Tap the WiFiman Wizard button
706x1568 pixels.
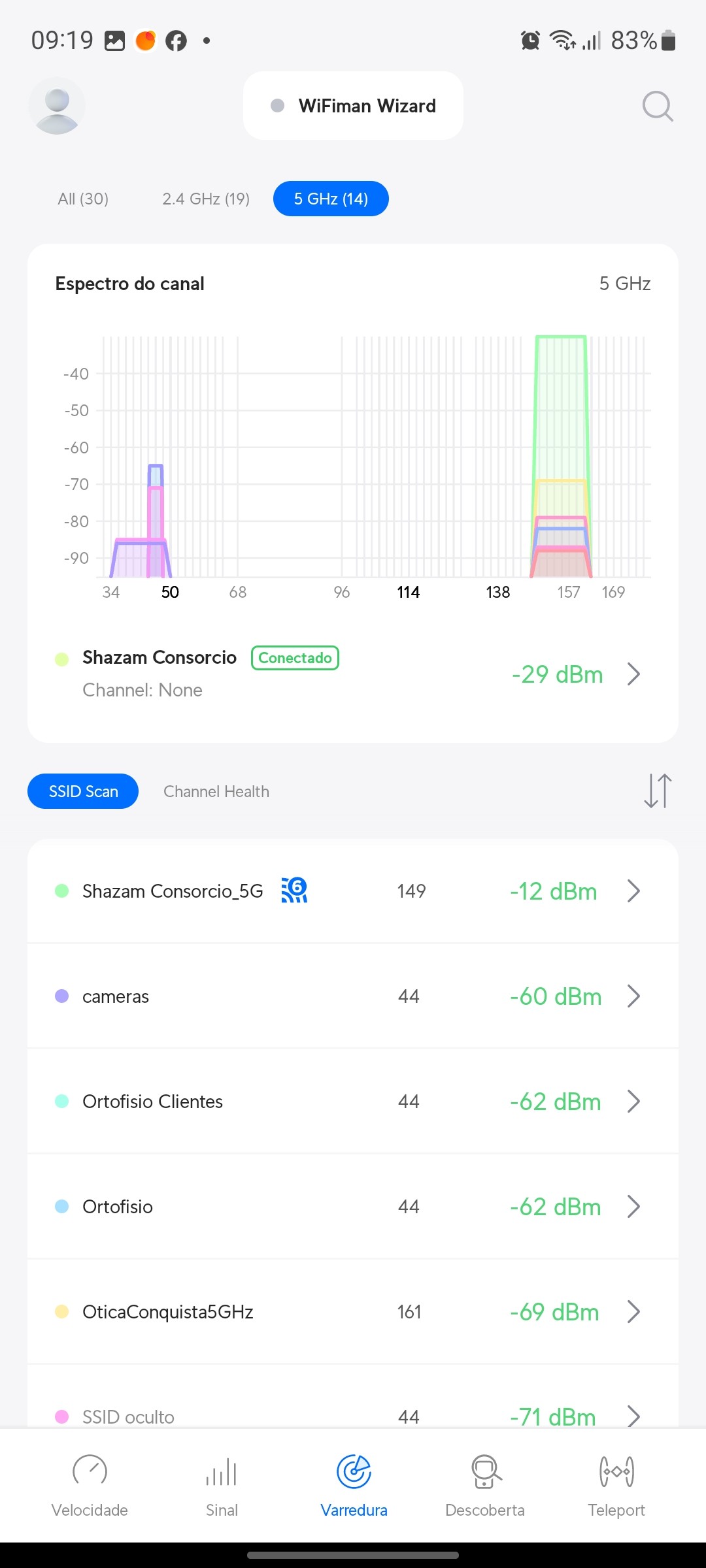[353, 106]
